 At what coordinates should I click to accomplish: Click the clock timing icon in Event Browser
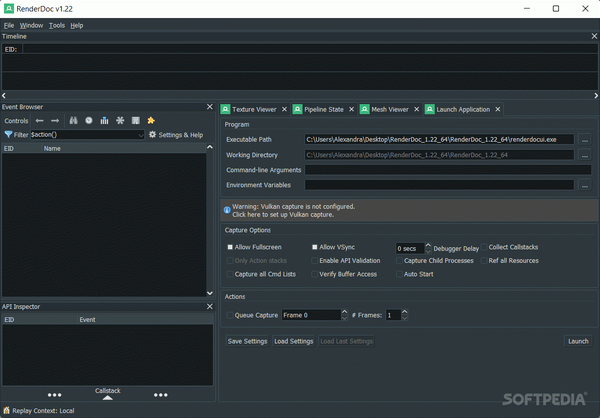89,121
